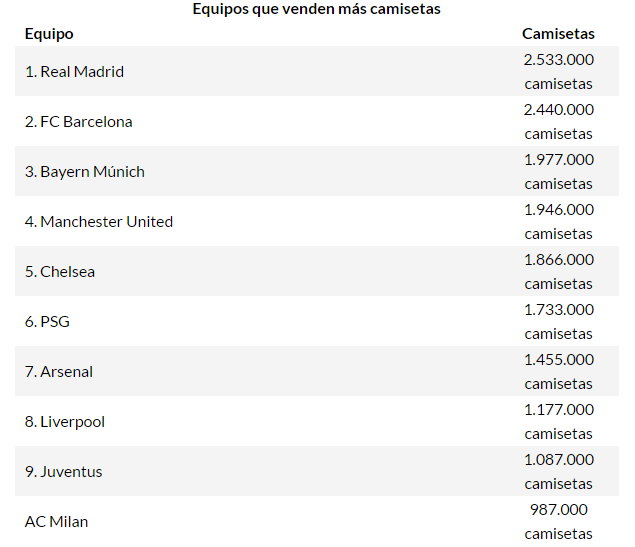635x547 pixels.
Task: Click the table title 'Equipos que venden más camisetas'
Action: 316,9
